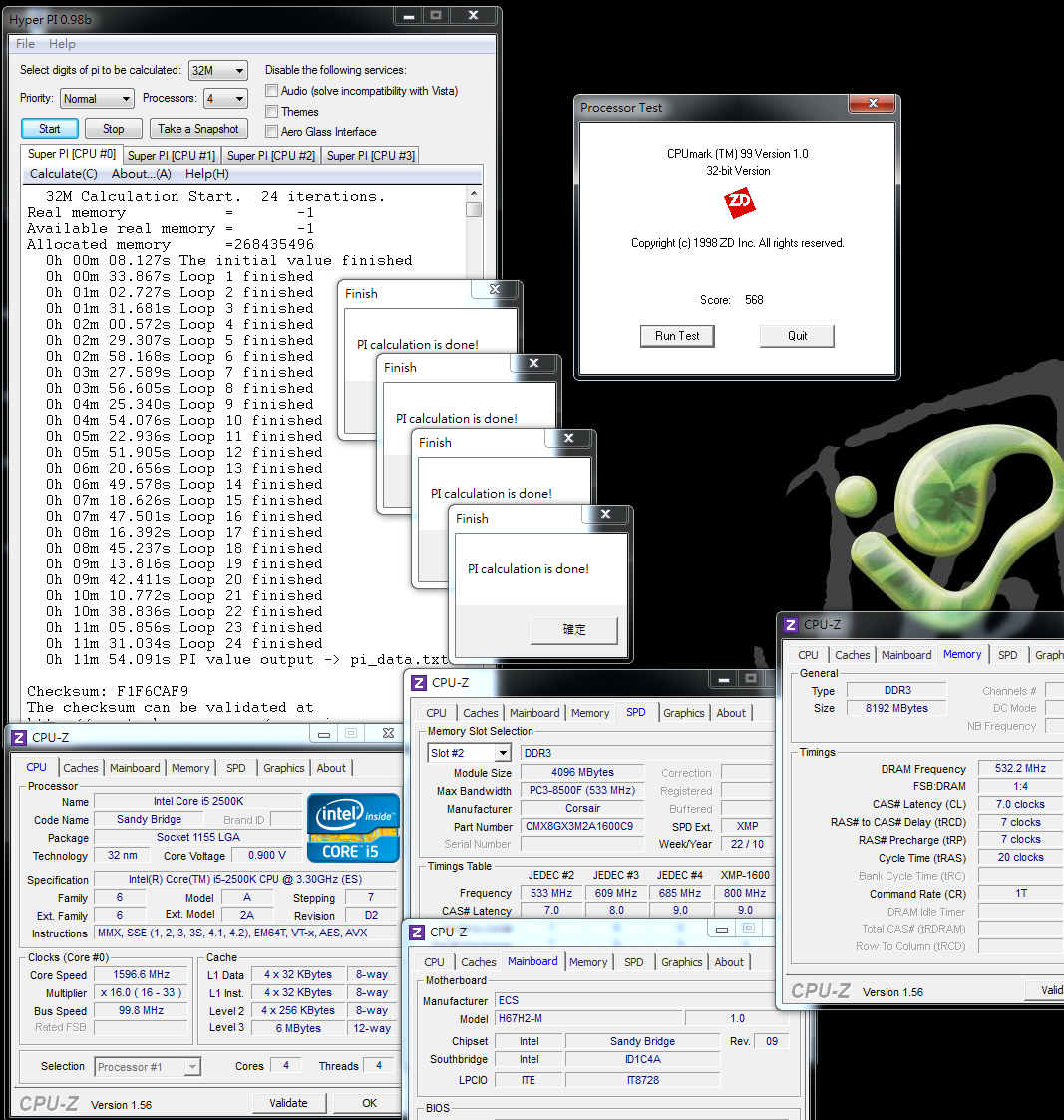Maximize the Hyper PI window
Viewport: 1064px width, 1120px height.
[436, 15]
